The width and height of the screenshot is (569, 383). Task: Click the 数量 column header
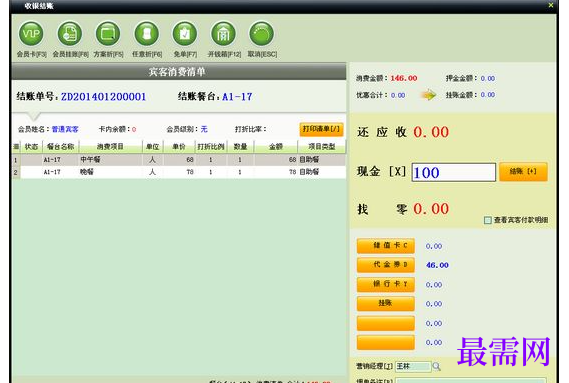(x=240, y=147)
